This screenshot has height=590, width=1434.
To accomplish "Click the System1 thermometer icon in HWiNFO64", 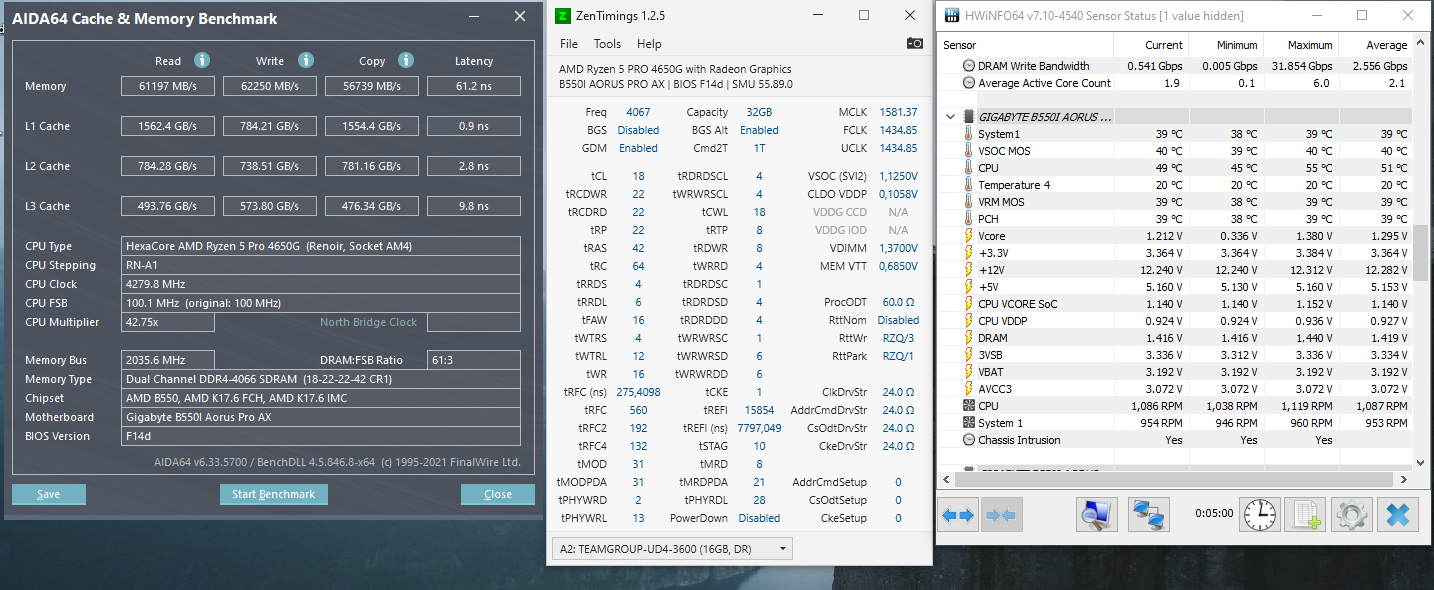I will pyautogui.click(x=969, y=134).
